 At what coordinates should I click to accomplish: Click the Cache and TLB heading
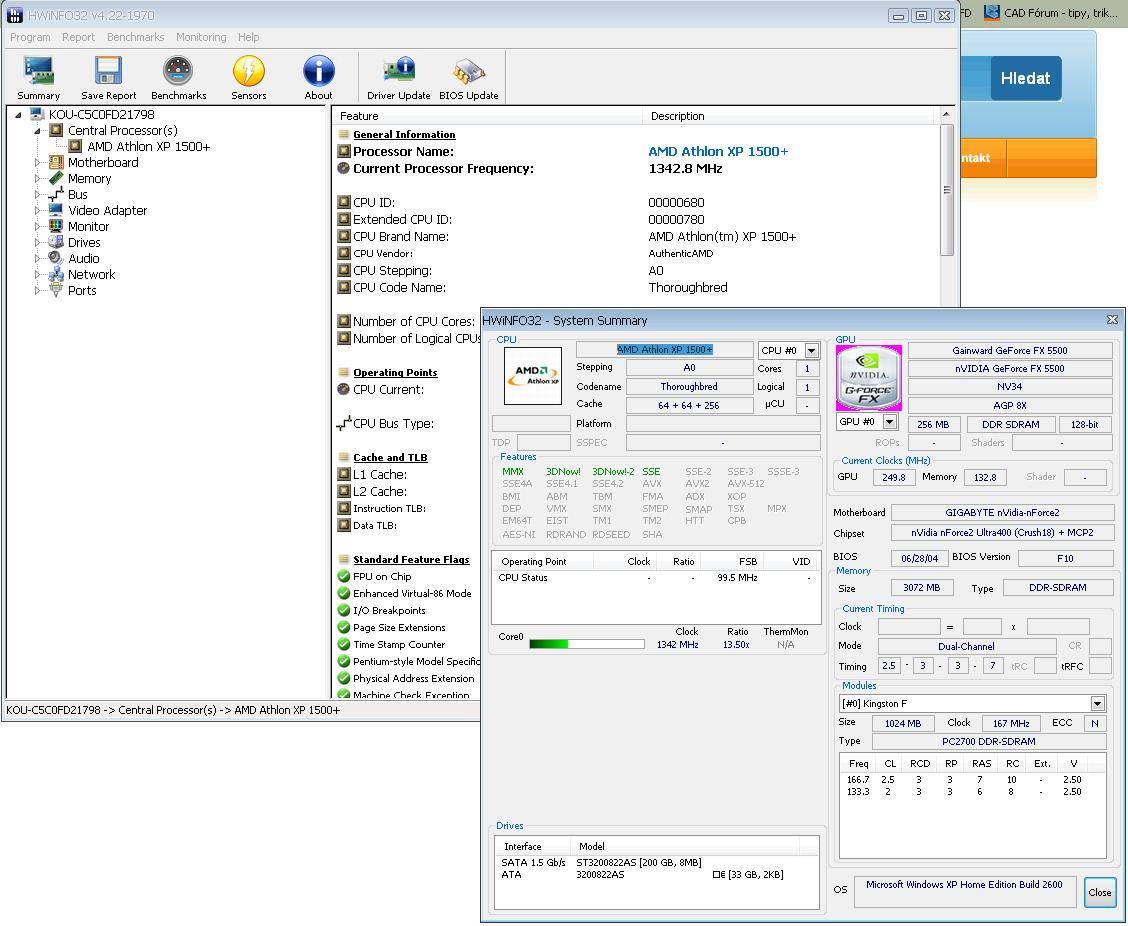390,458
